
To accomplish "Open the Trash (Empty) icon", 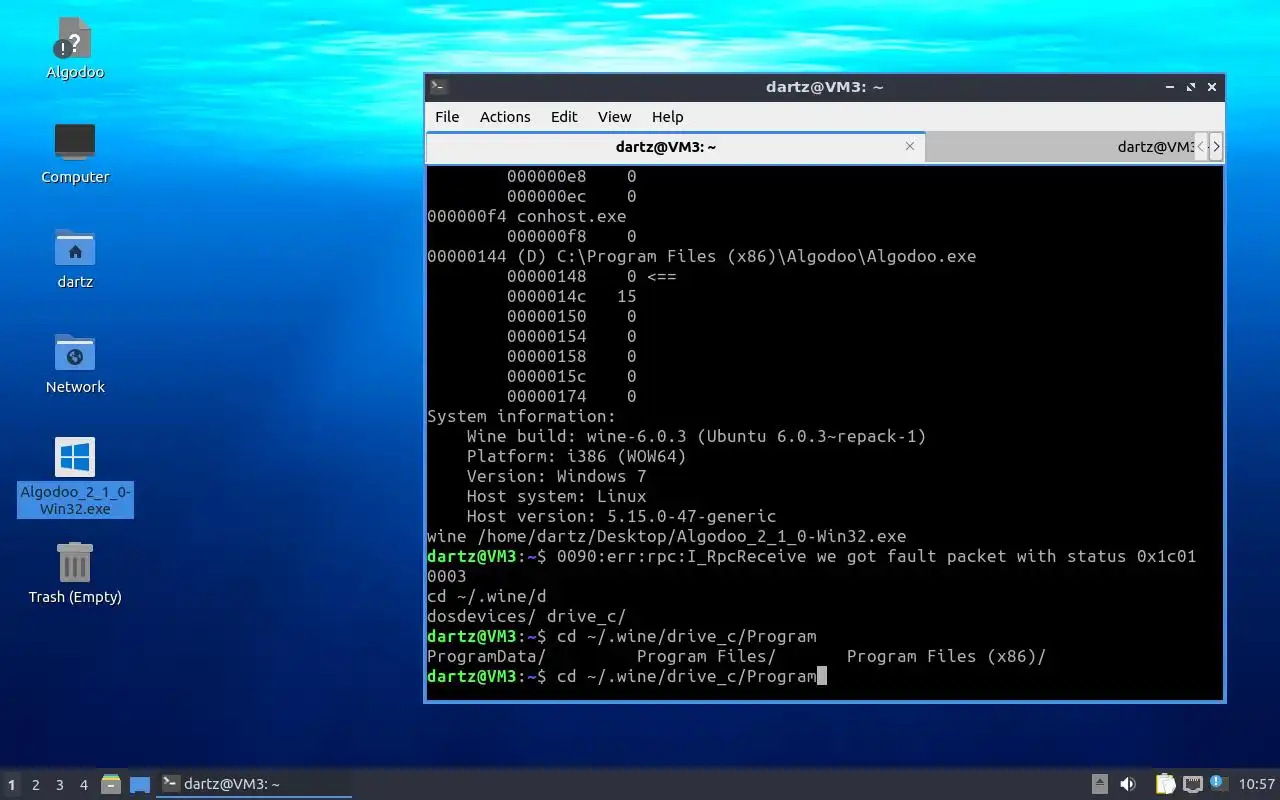I will coord(75,573).
